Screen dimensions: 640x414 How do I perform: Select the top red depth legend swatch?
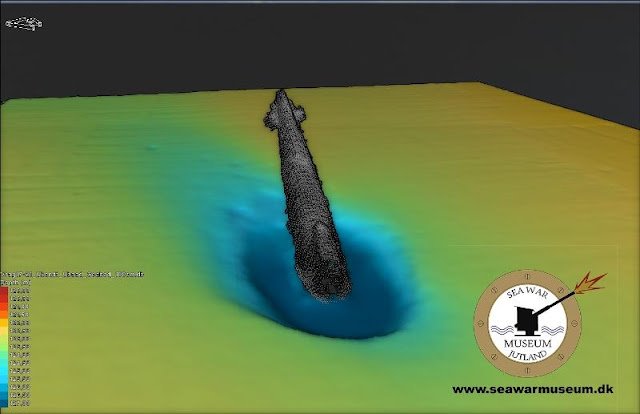point(4,290)
